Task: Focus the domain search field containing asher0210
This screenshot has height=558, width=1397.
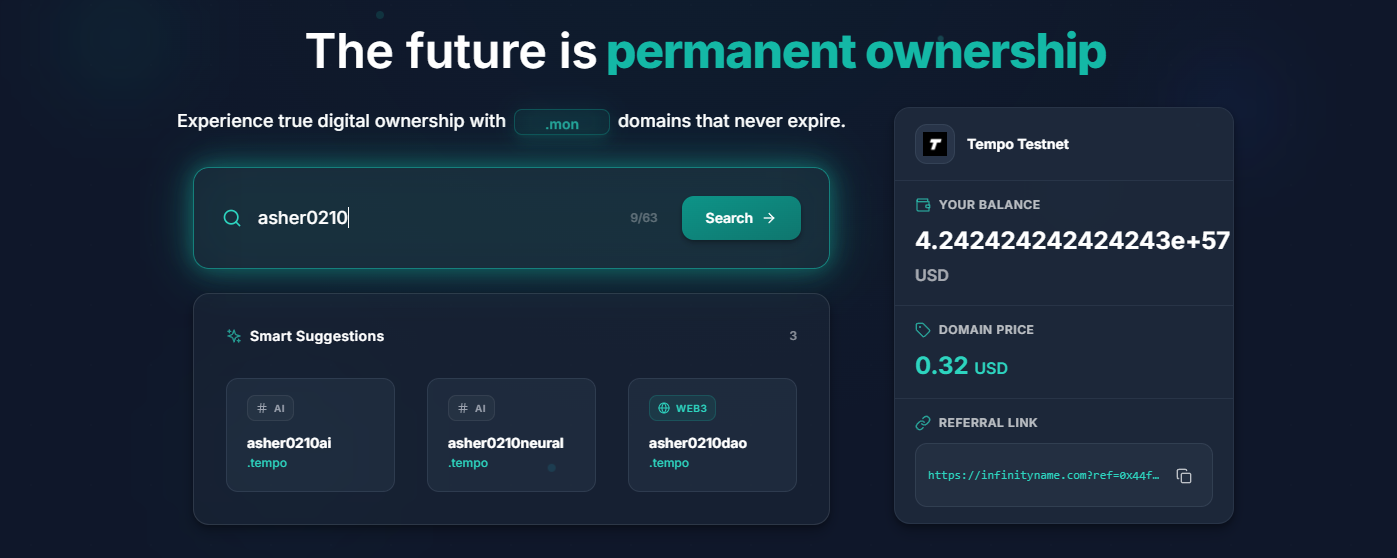Action: tap(430, 218)
